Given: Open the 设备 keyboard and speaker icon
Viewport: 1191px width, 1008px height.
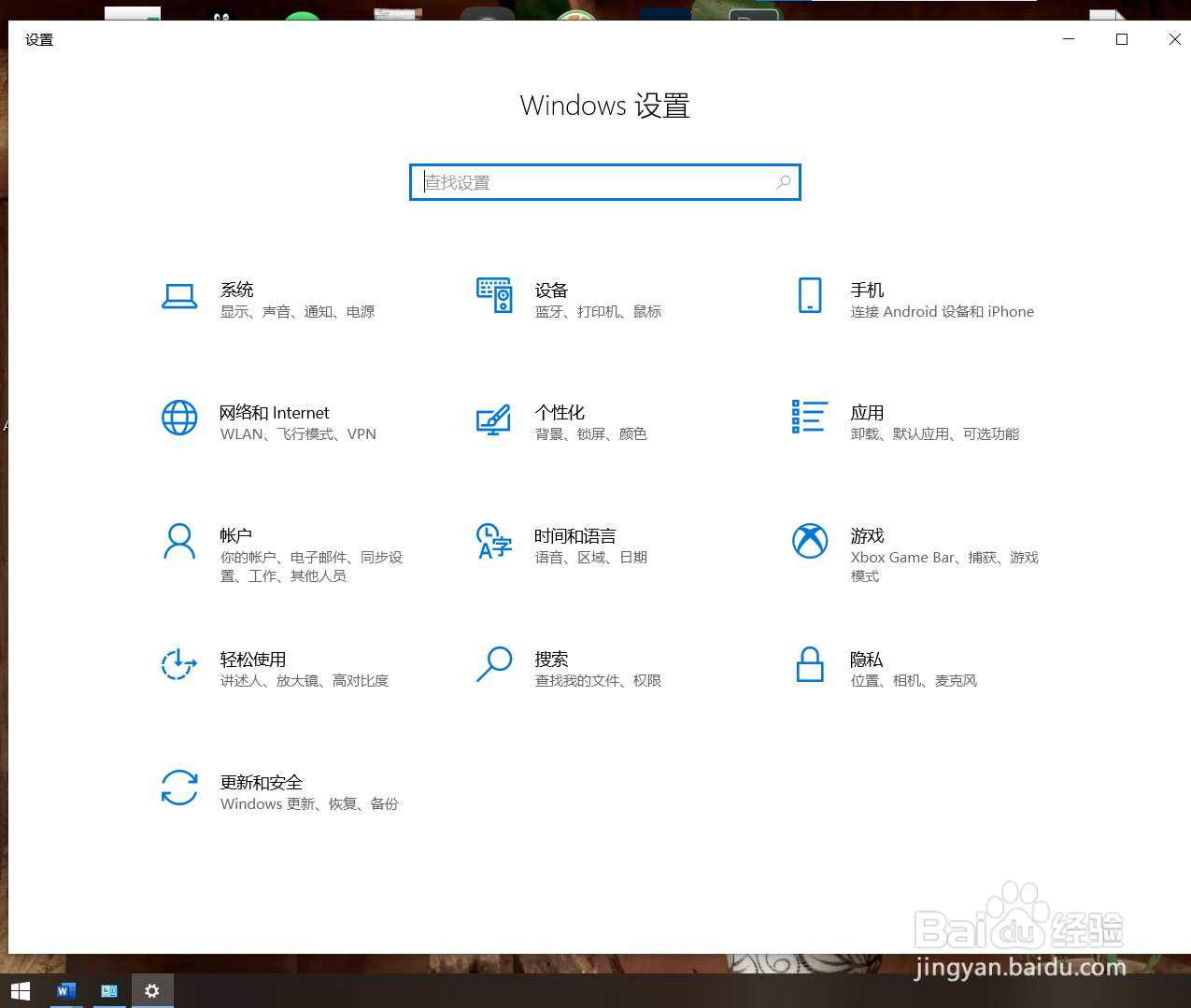Looking at the screenshot, I should click(494, 295).
